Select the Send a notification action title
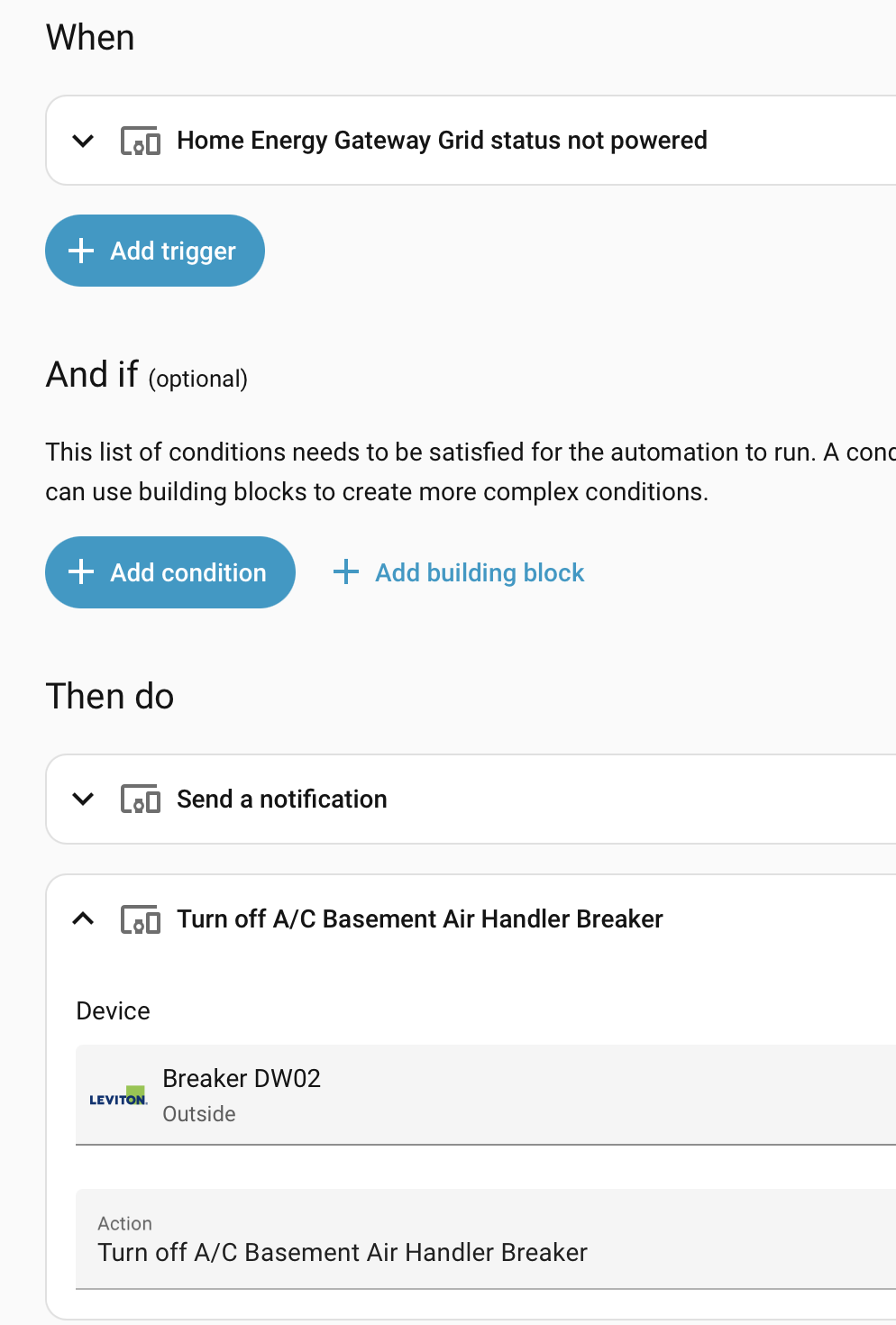 (281, 800)
